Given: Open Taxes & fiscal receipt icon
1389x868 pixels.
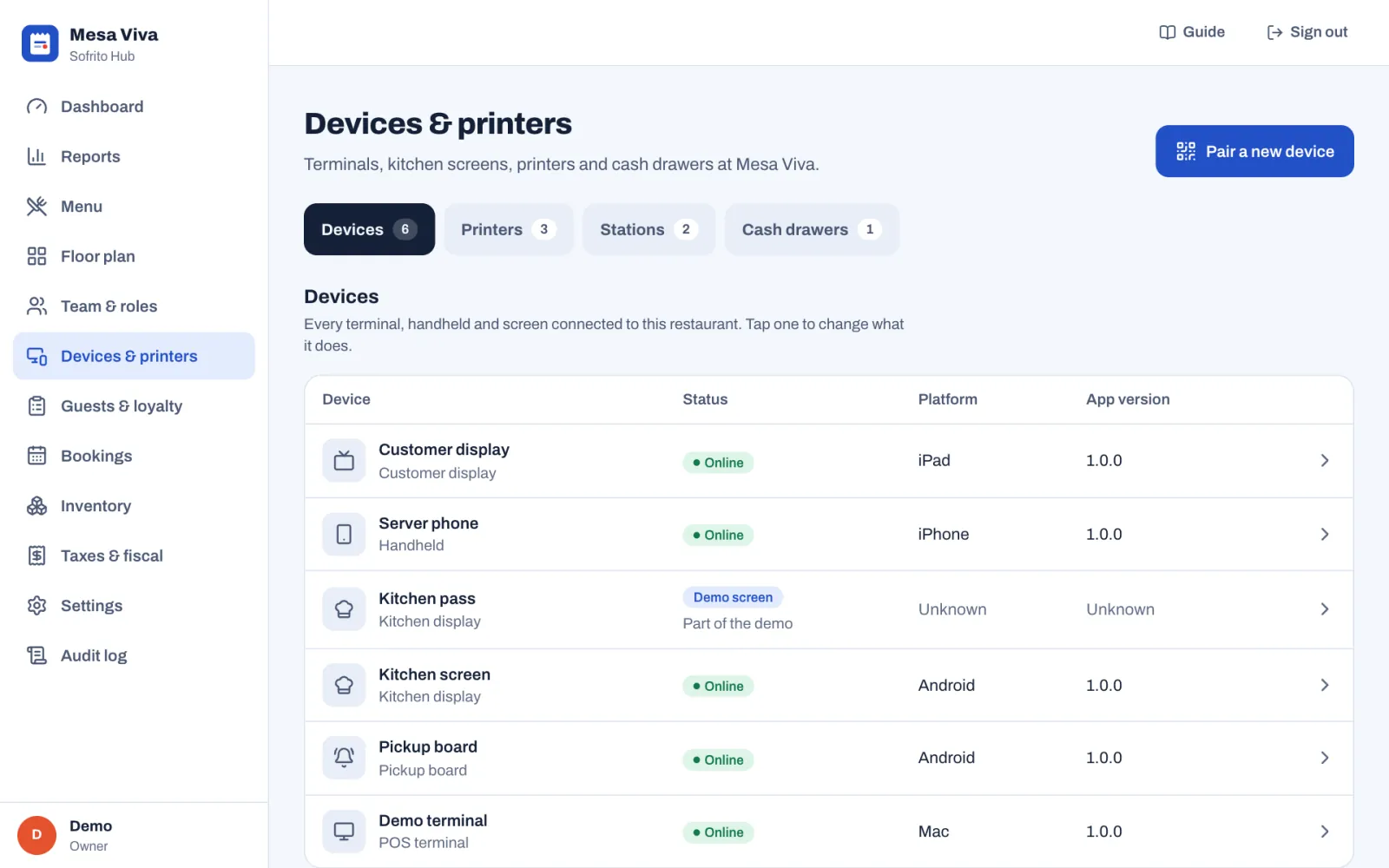Looking at the screenshot, I should [x=36, y=556].
